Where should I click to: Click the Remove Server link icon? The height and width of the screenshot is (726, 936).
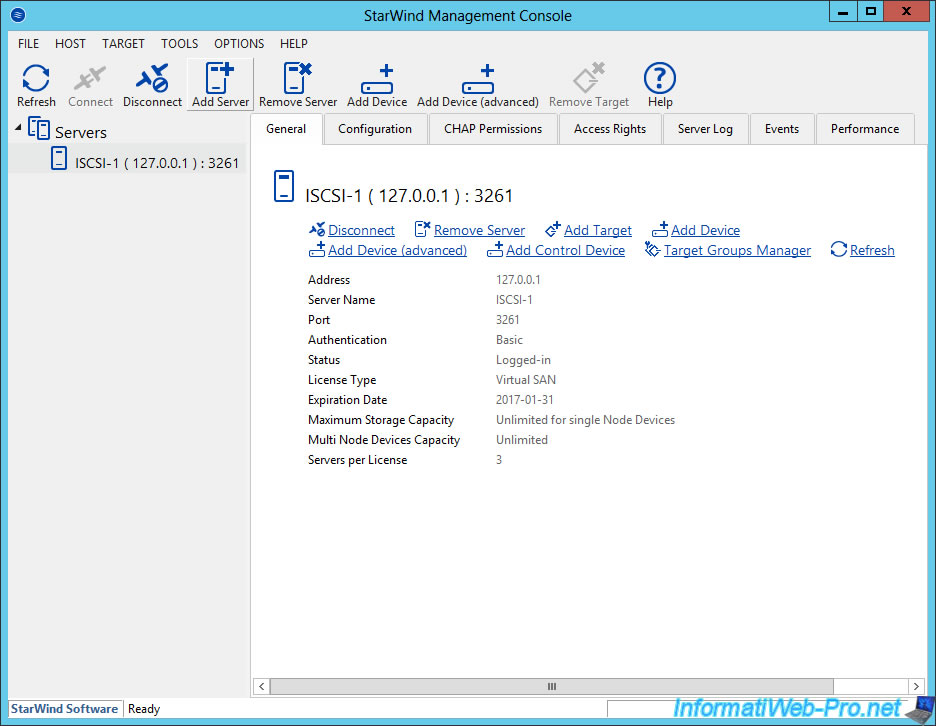[x=422, y=229]
